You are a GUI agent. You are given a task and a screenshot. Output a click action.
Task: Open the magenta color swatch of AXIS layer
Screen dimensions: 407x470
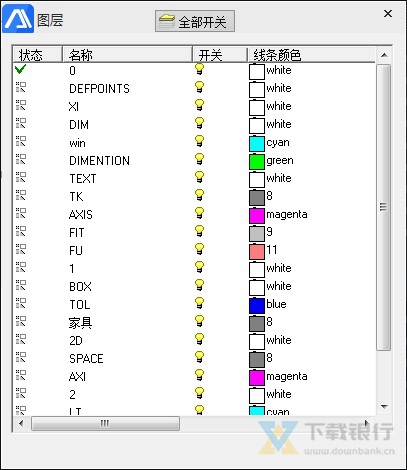257,215
